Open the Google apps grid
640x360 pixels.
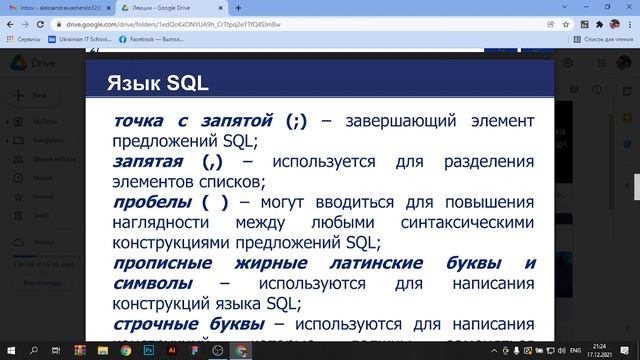(601, 63)
